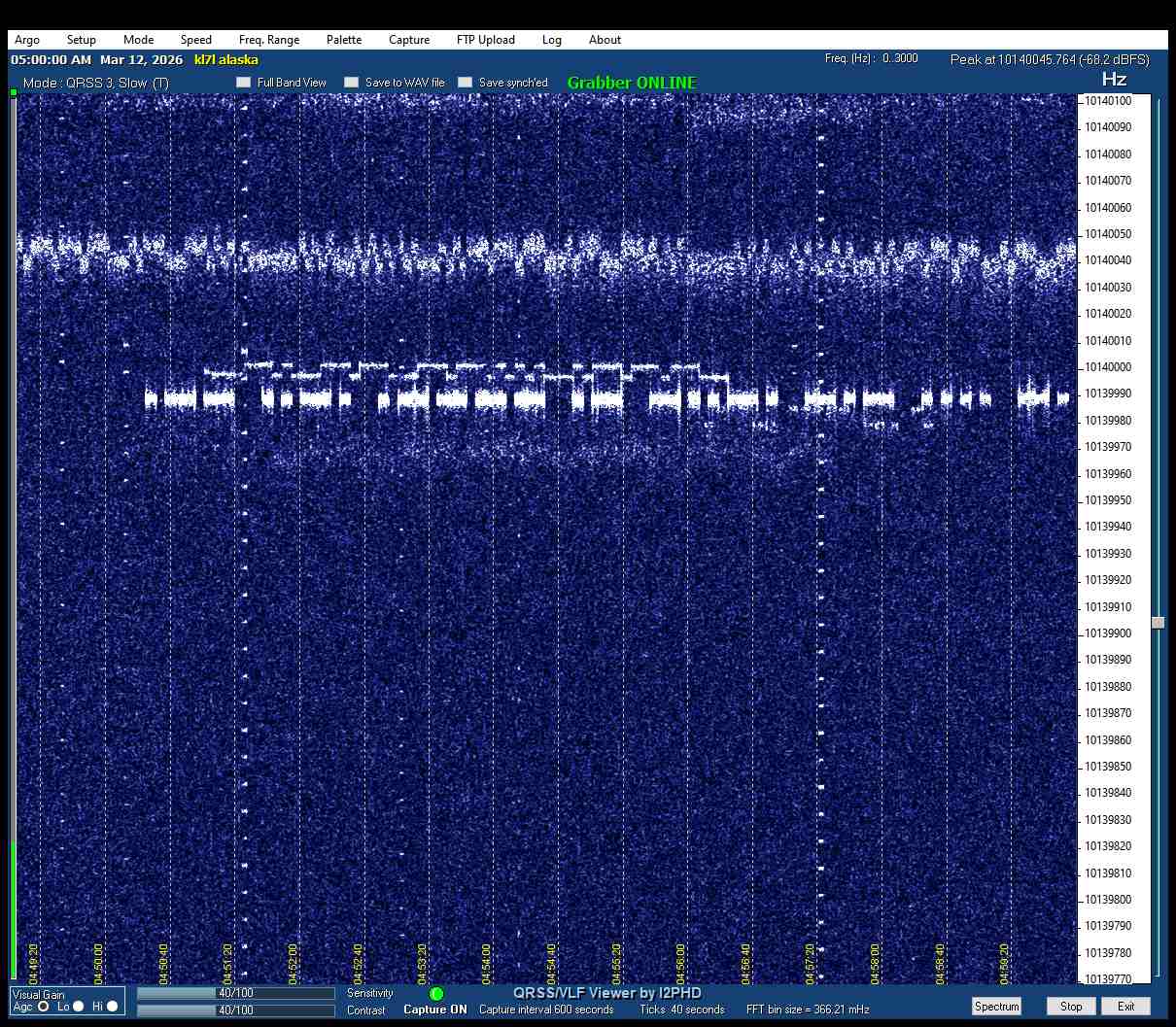Image resolution: width=1176 pixels, height=1027 pixels.
Task: Open the FTP Upload menu
Action: [485, 40]
